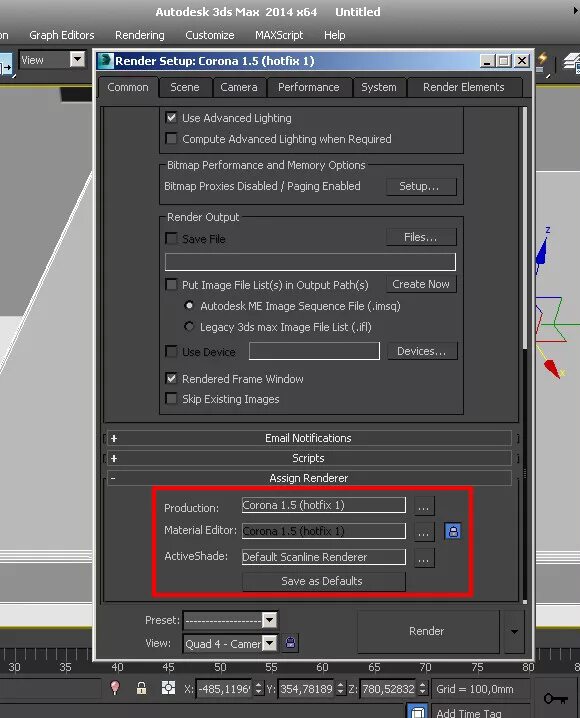Viewport: 580px width, 718px height.
Task: Choose Production renderer with ... button
Action: pos(424,506)
